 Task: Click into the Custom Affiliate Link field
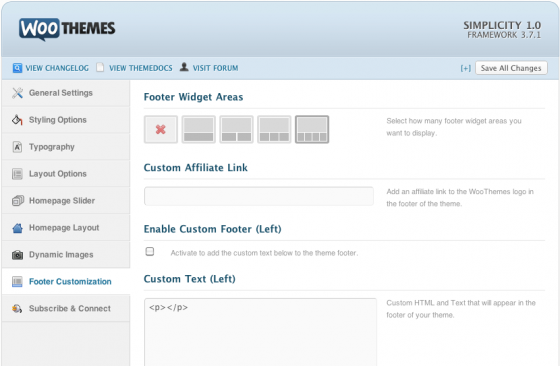(259, 196)
